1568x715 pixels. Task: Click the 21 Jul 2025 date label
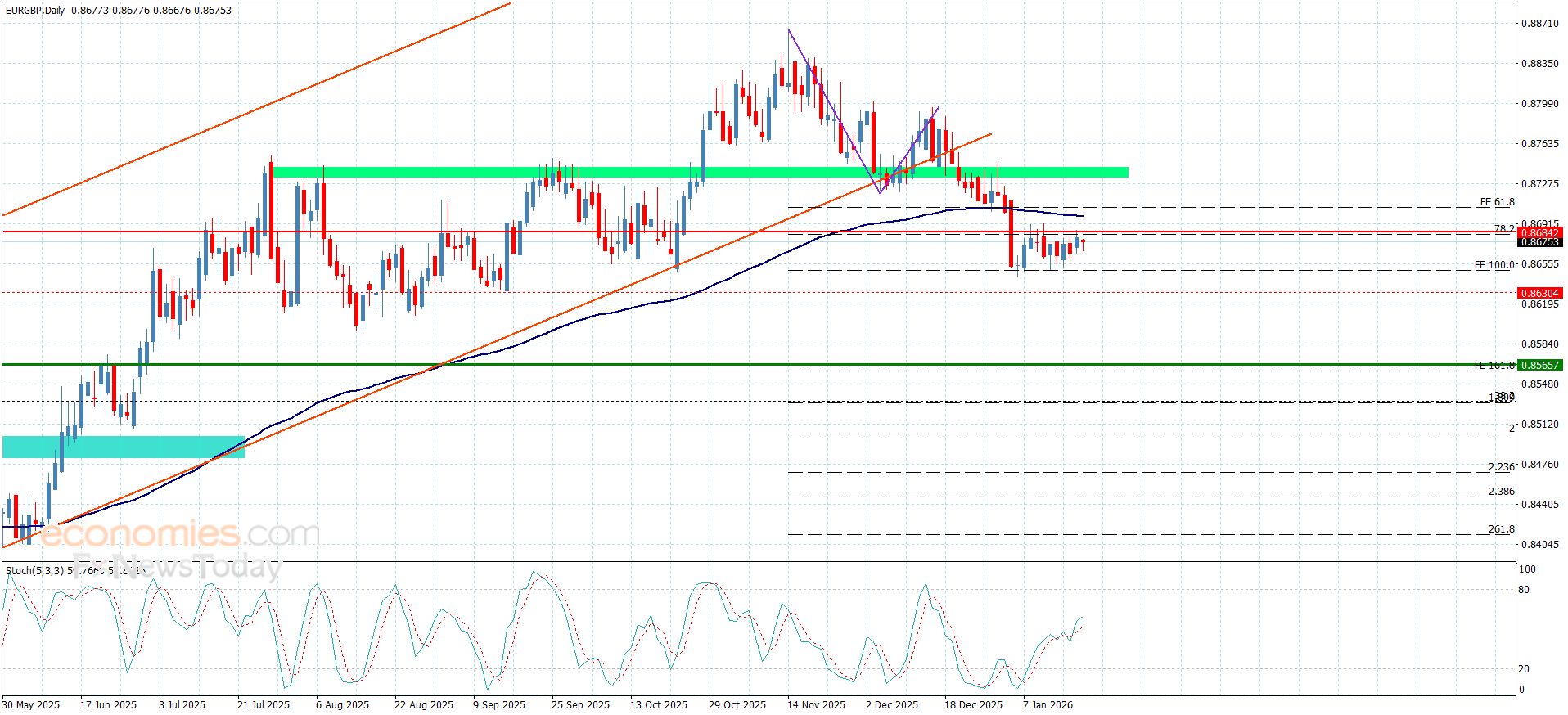click(x=264, y=704)
